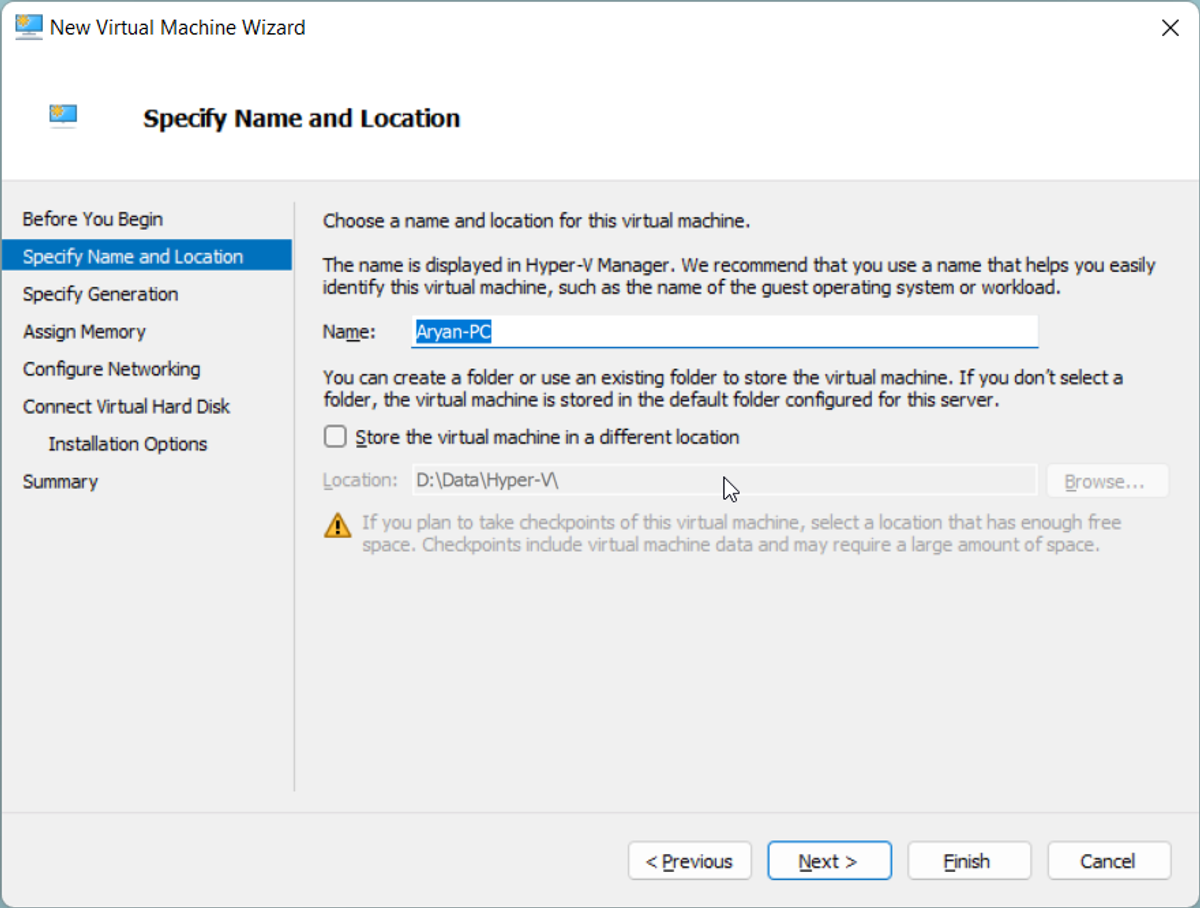Image resolution: width=1200 pixels, height=908 pixels.
Task: Click the New Virtual Machine Wizard title text
Action: (x=178, y=28)
